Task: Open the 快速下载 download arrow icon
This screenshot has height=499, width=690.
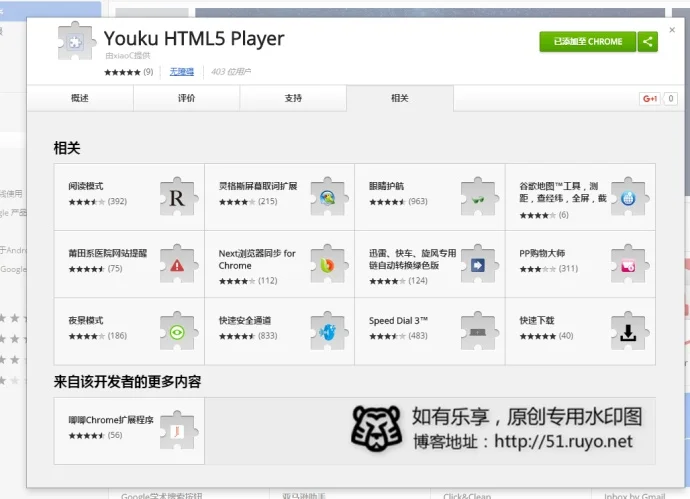Action: point(628,332)
